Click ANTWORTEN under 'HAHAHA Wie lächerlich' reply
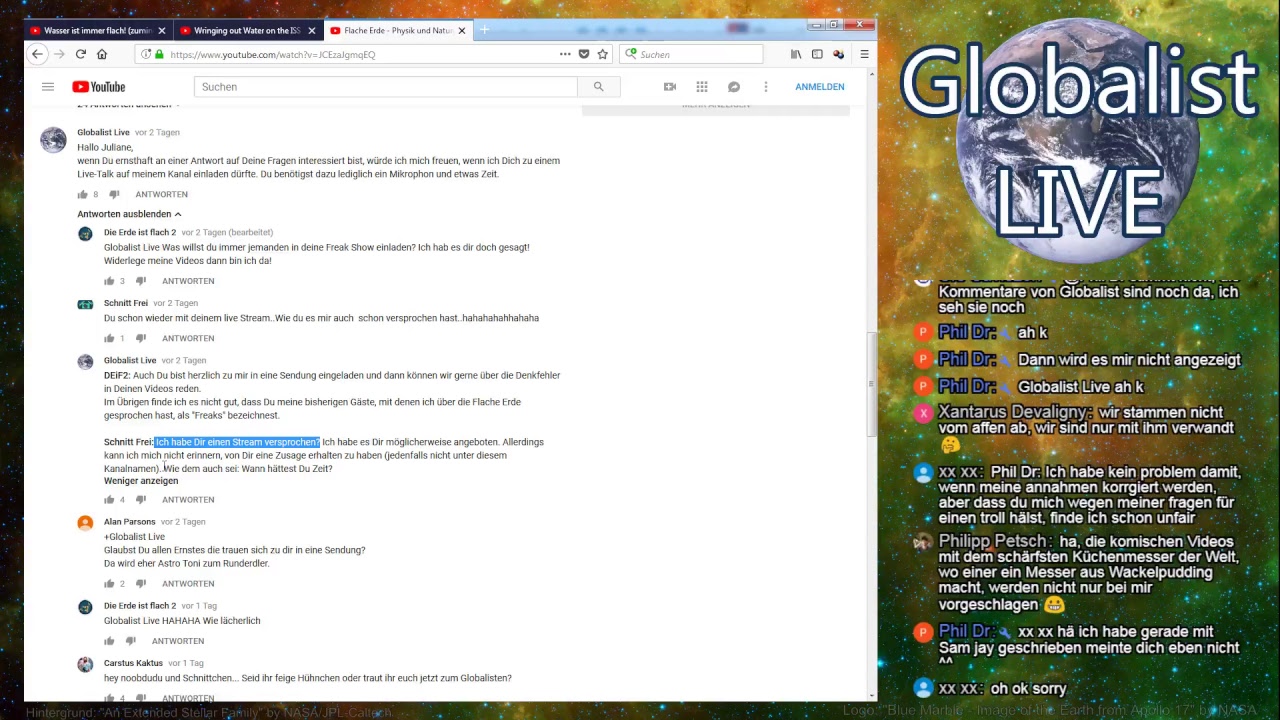The image size is (1280, 720). 178,641
